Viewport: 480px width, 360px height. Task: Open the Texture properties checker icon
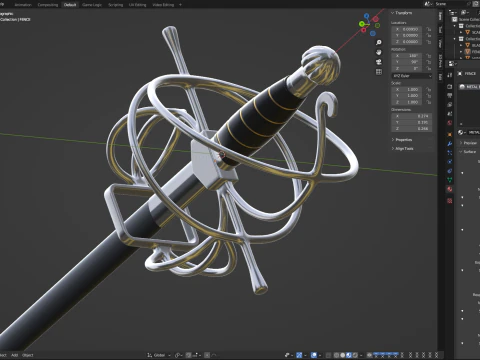(x=450, y=201)
